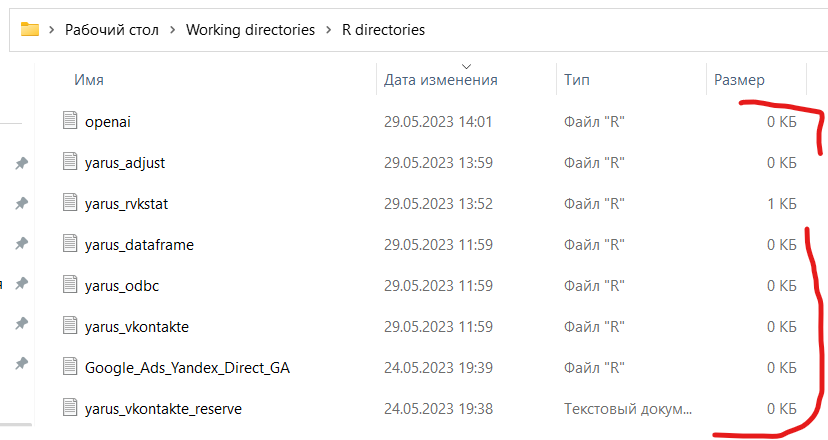Click the file name yarus_rvkstat
Image resolution: width=828 pixels, height=440 pixels.
[126, 204]
